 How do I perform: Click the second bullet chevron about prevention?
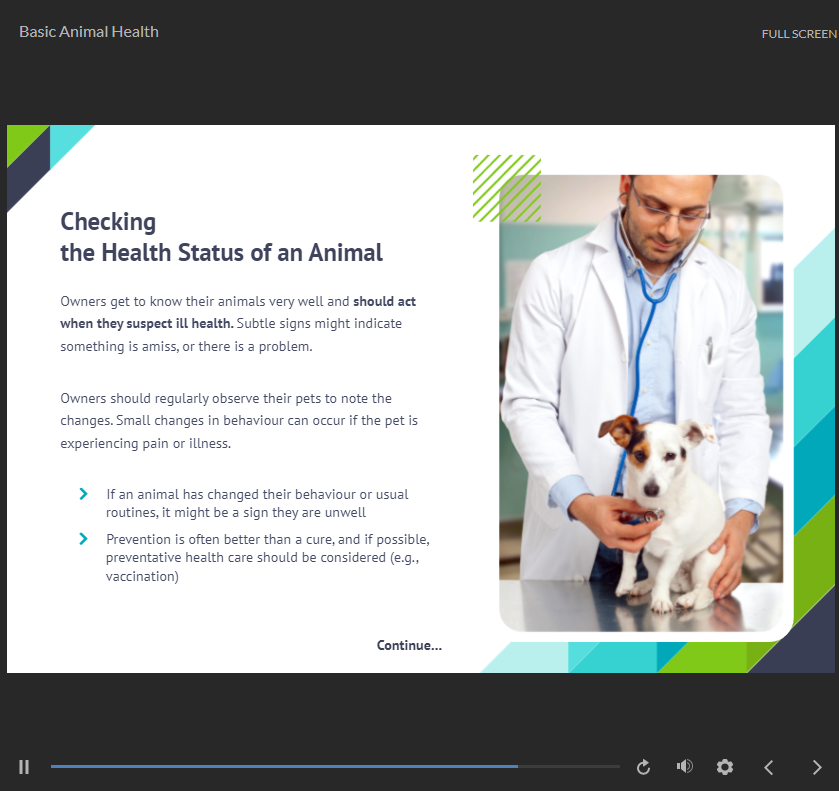84,539
